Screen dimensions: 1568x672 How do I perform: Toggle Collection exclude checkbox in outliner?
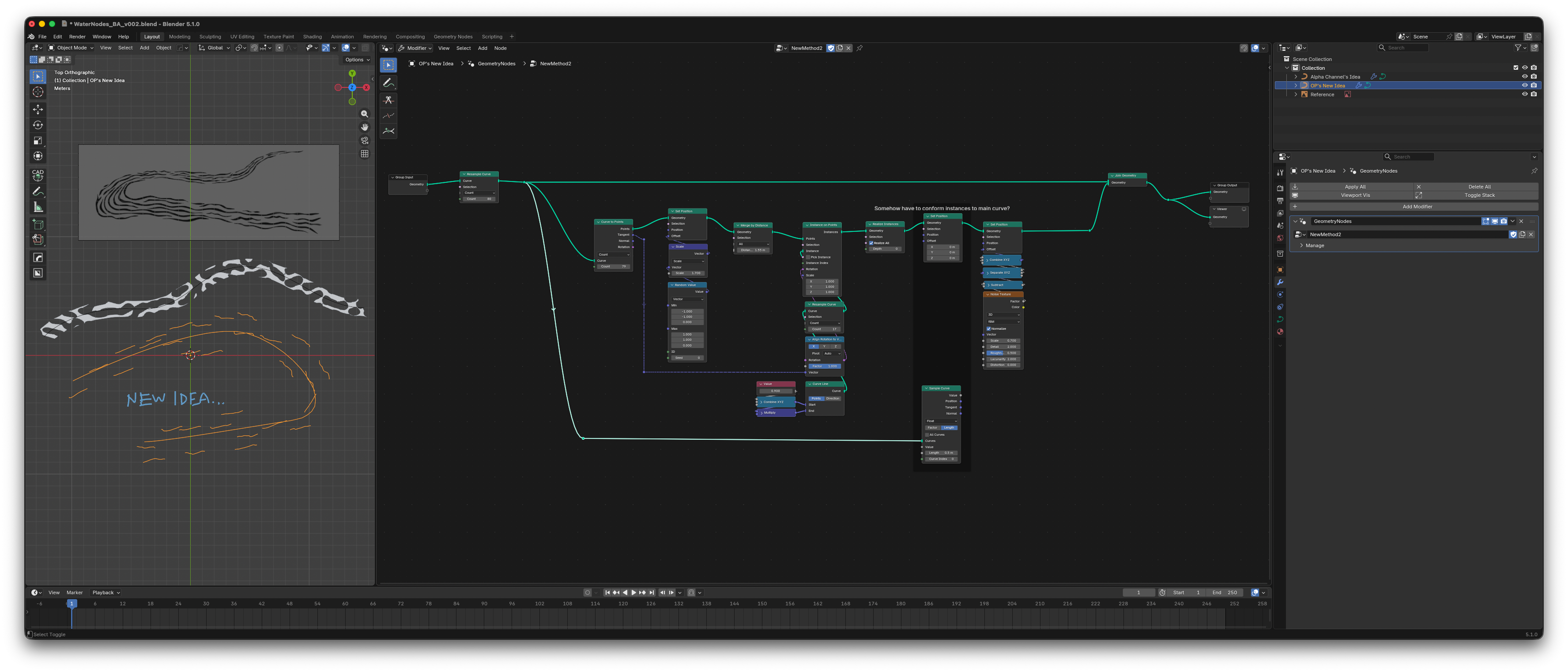coord(1515,68)
